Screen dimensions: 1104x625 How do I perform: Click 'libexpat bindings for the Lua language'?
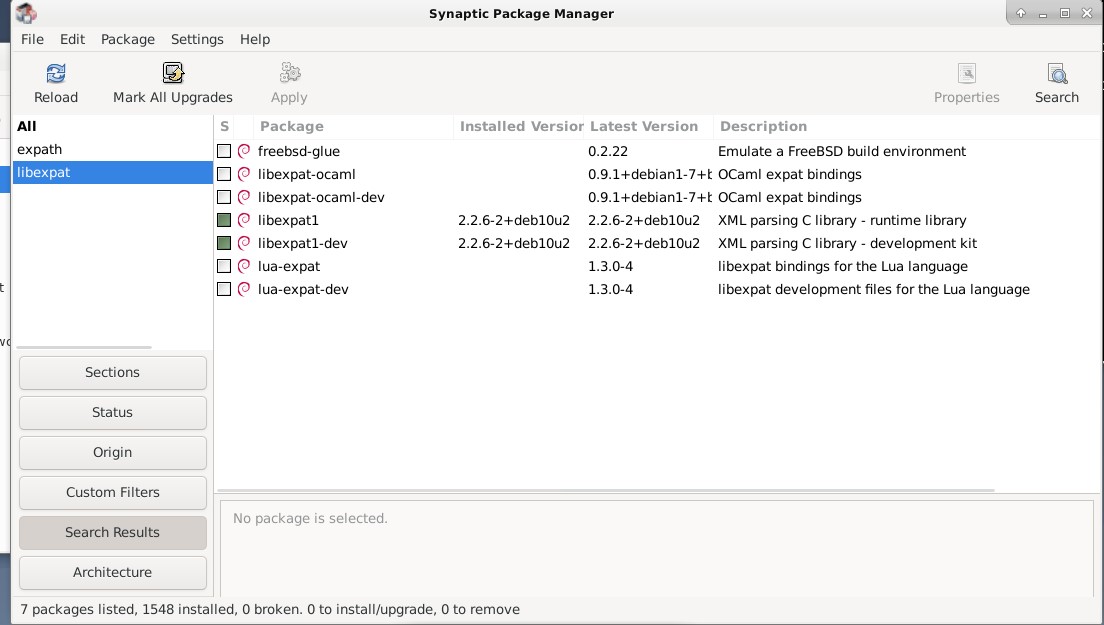click(x=842, y=267)
